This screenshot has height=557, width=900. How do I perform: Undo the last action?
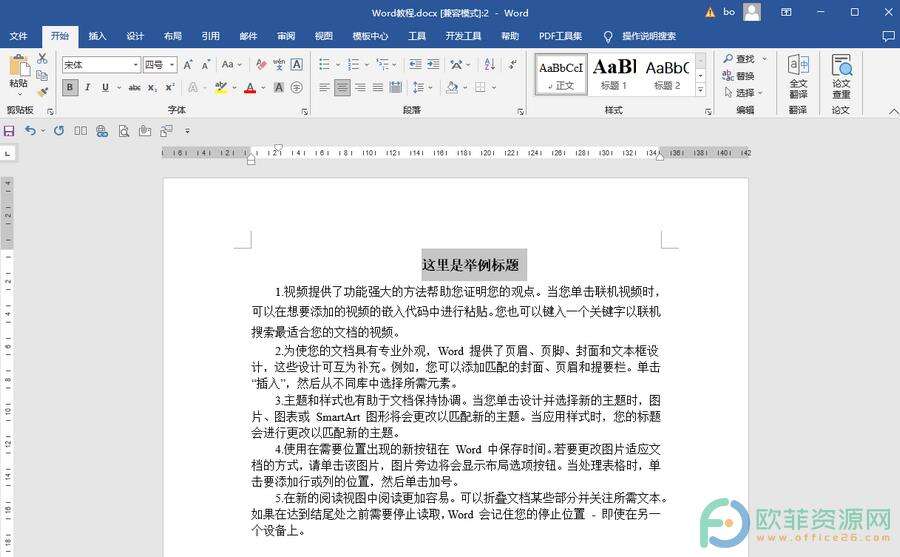(30, 131)
